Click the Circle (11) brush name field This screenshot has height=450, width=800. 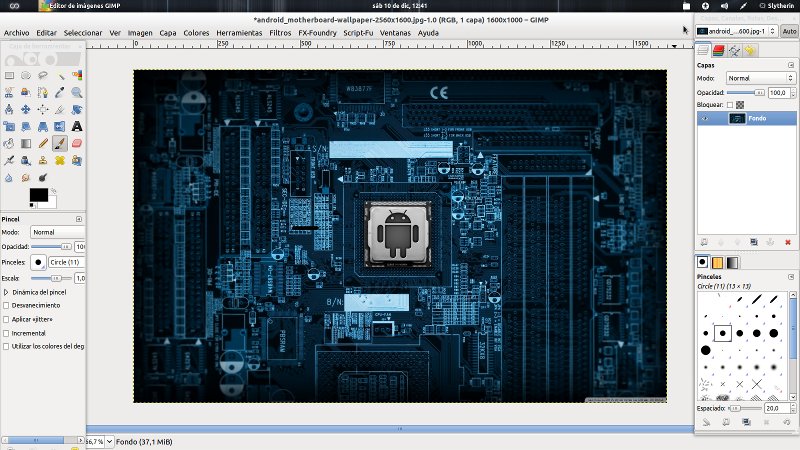(66, 262)
